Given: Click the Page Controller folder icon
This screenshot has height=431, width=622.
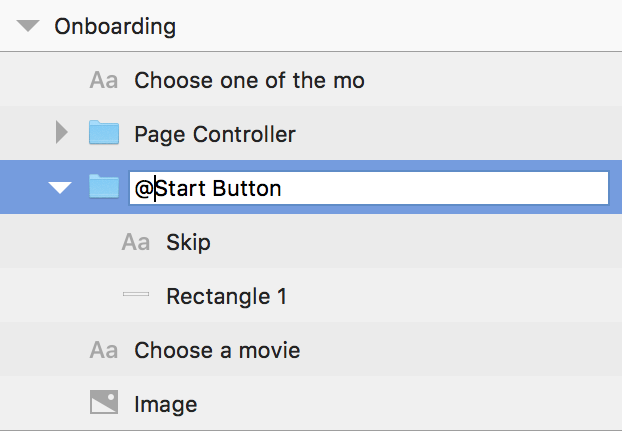Looking at the screenshot, I should [104, 132].
